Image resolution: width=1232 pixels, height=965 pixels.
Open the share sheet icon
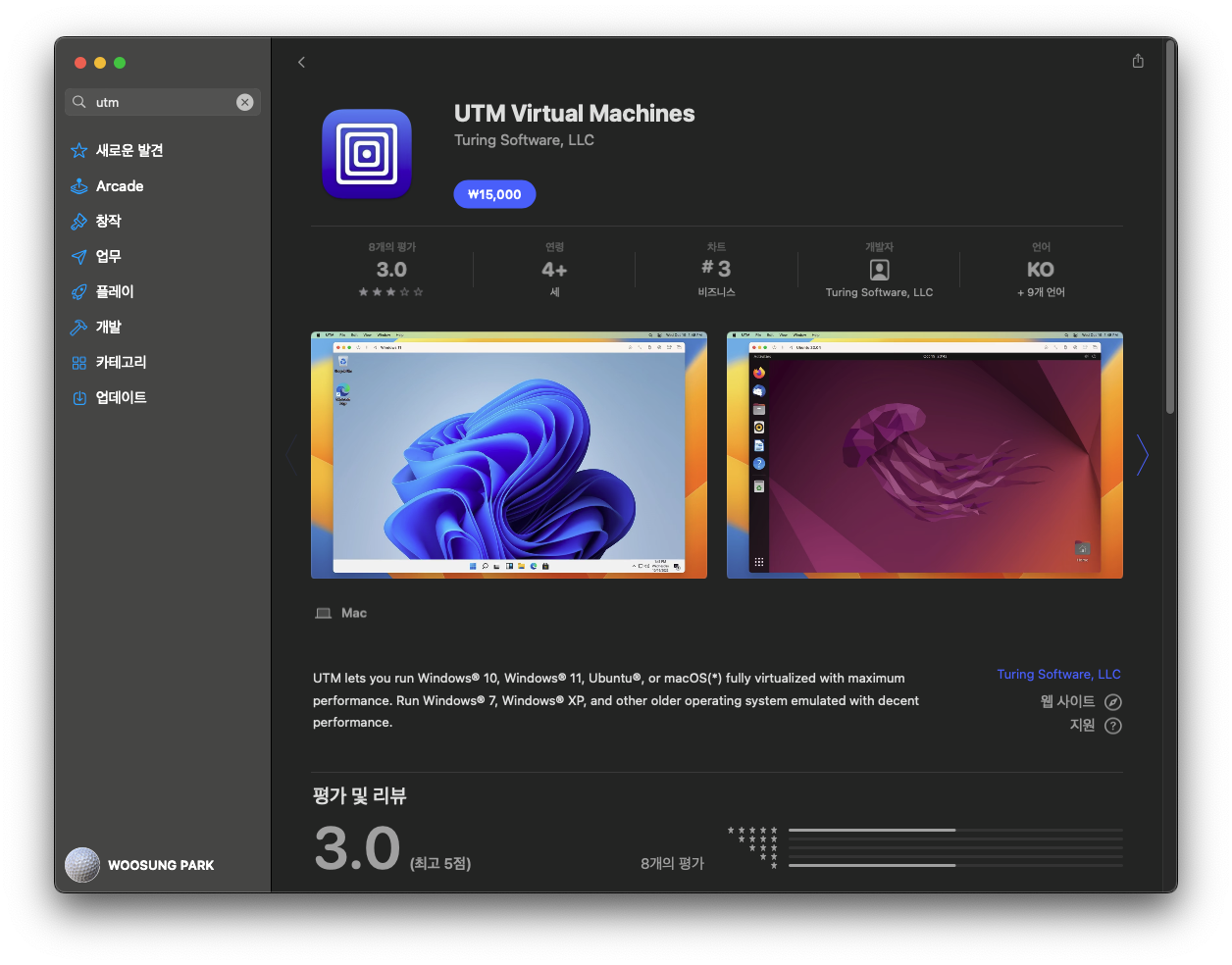coord(1138,61)
